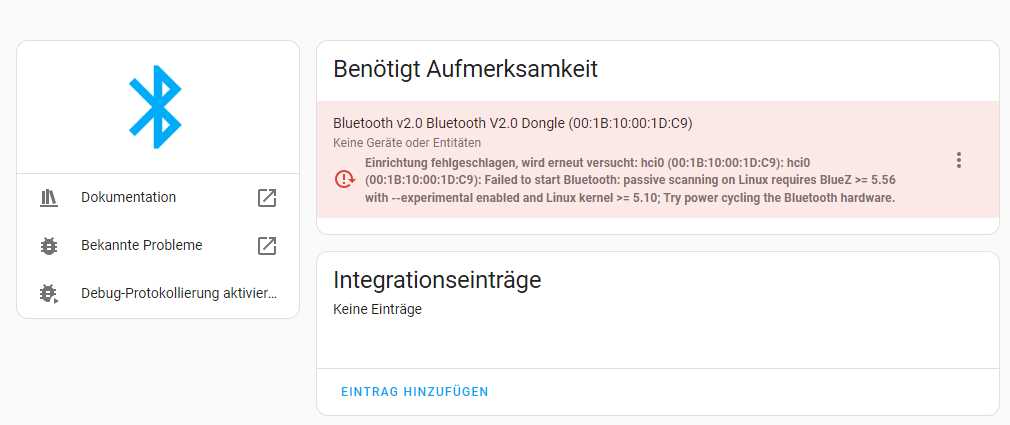Select the Bluetooth V2.0 Dongle entry title
This screenshot has width=1010, height=425.
[513, 123]
